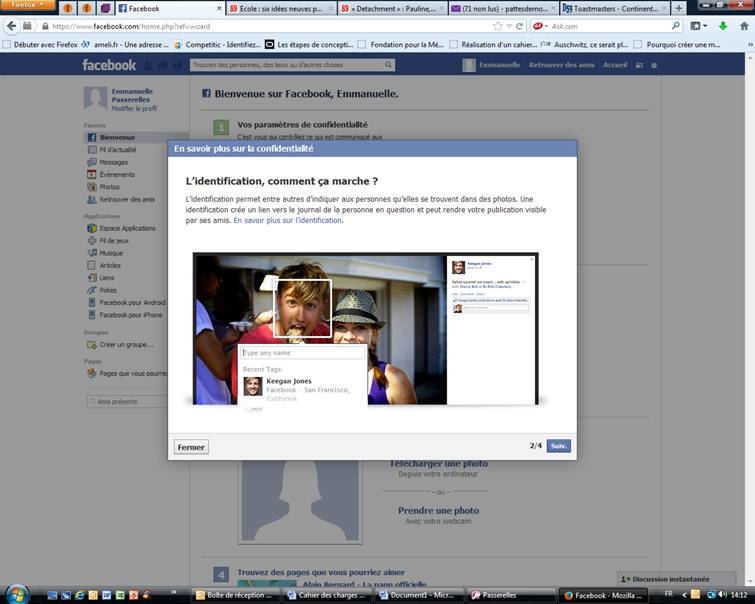Open the 'Discussion instantanée' chat bar
Screen dimensions: 755x604
(676, 579)
